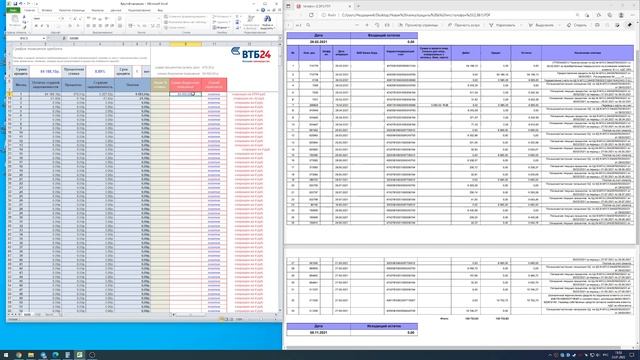Open the Edge profile avatar icon

point(621,15)
